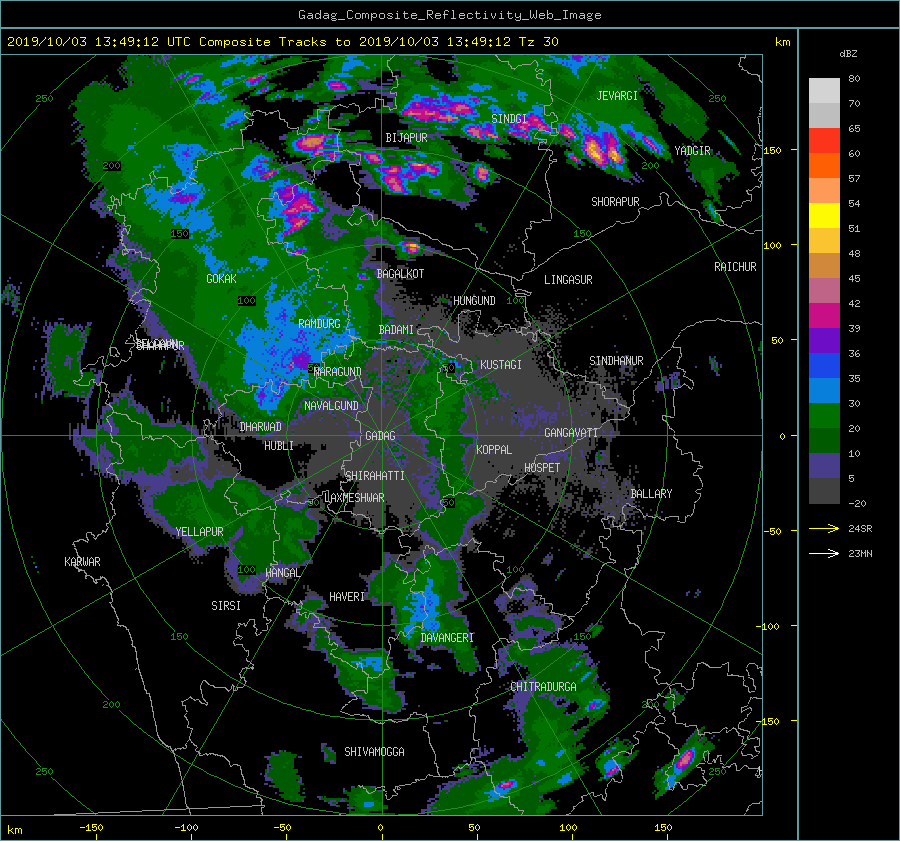Select the YELLAPUR label

(x=199, y=532)
